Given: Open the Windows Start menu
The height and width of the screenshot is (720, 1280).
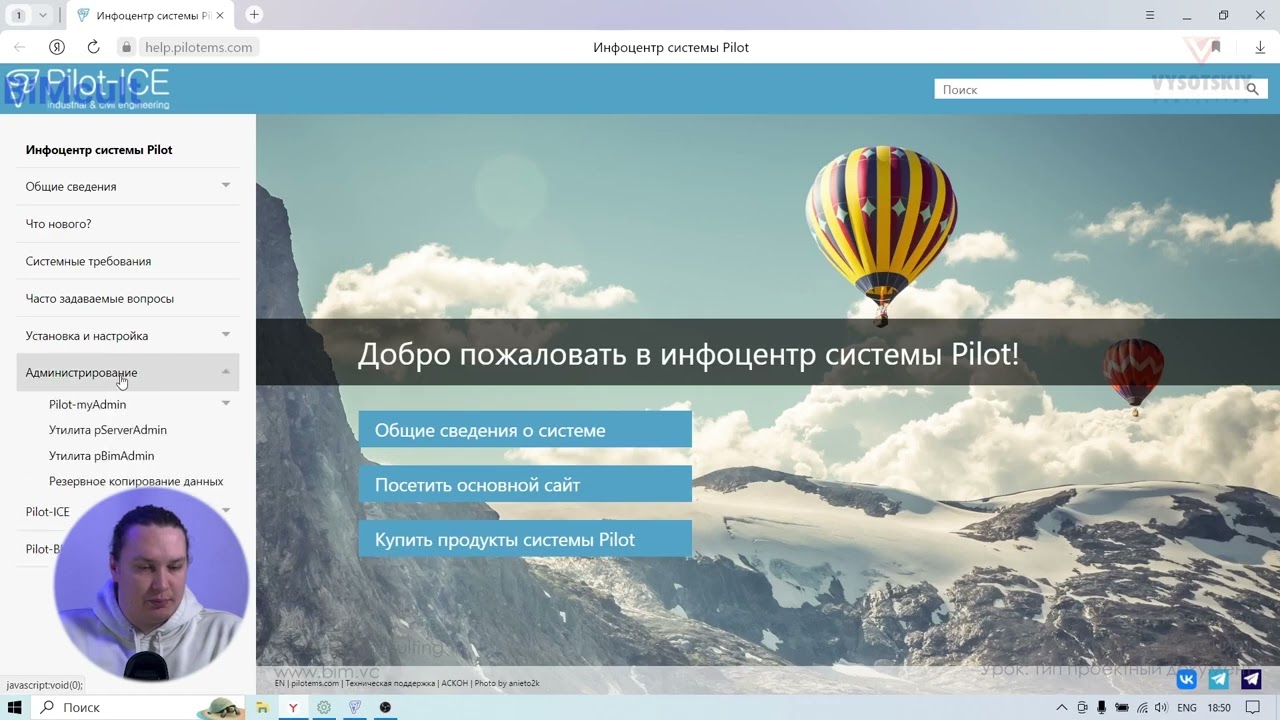Looking at the screenshot, I should (x=15, y=707).
